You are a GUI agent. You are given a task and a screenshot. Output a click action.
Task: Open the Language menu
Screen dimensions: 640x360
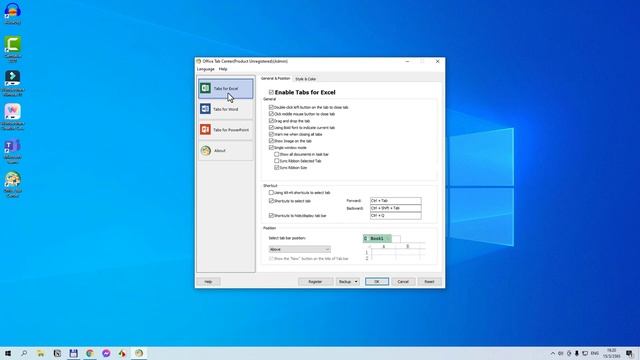205,69
